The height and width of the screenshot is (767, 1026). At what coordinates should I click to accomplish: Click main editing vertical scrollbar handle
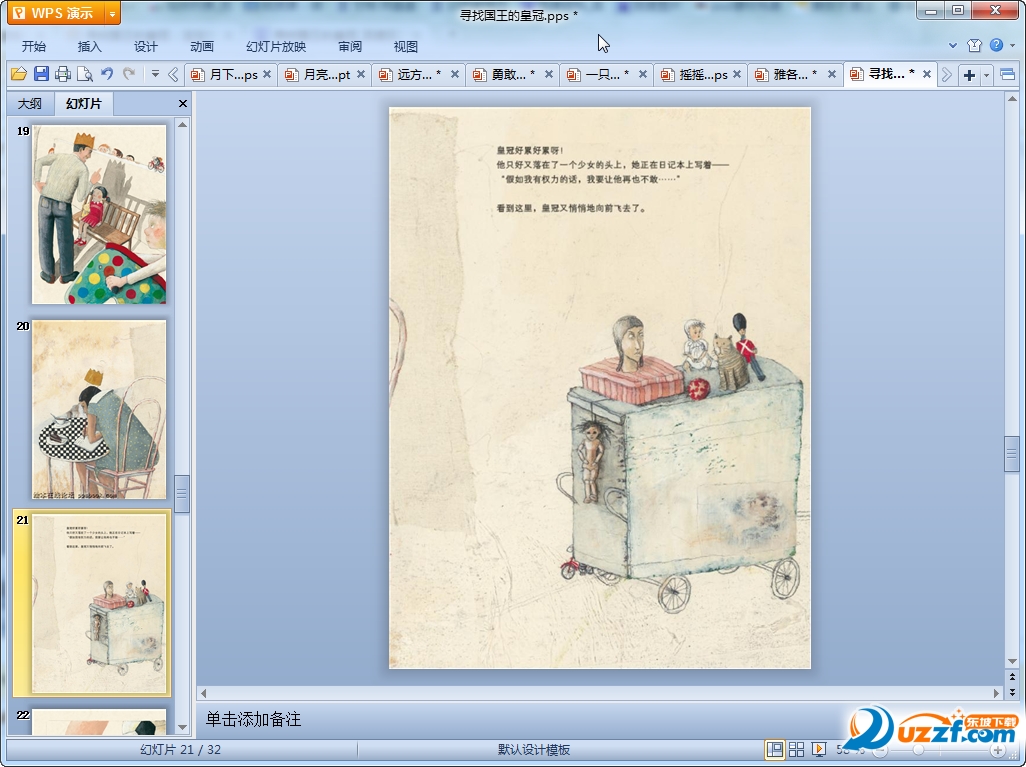(1012, 453)
